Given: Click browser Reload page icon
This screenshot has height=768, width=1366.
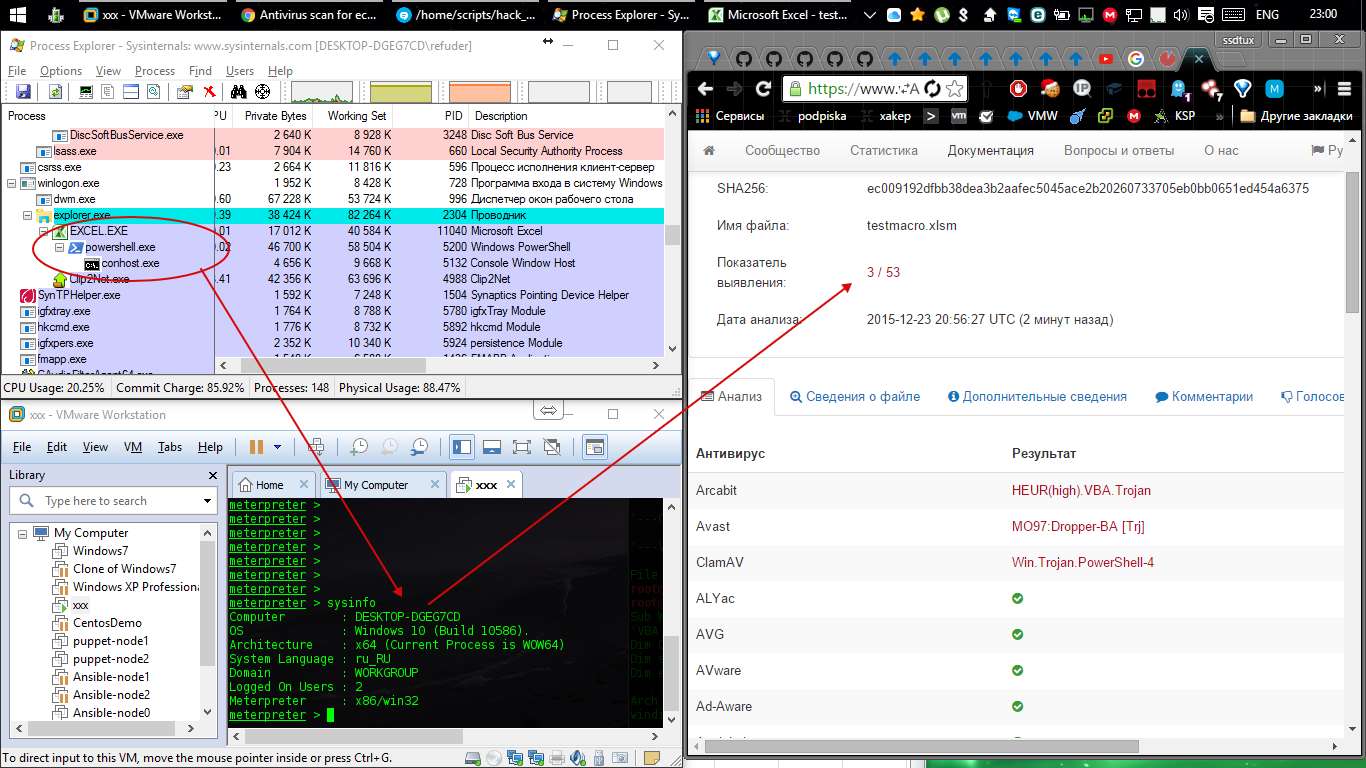Looking at the screenshot, I should point(764,89).
